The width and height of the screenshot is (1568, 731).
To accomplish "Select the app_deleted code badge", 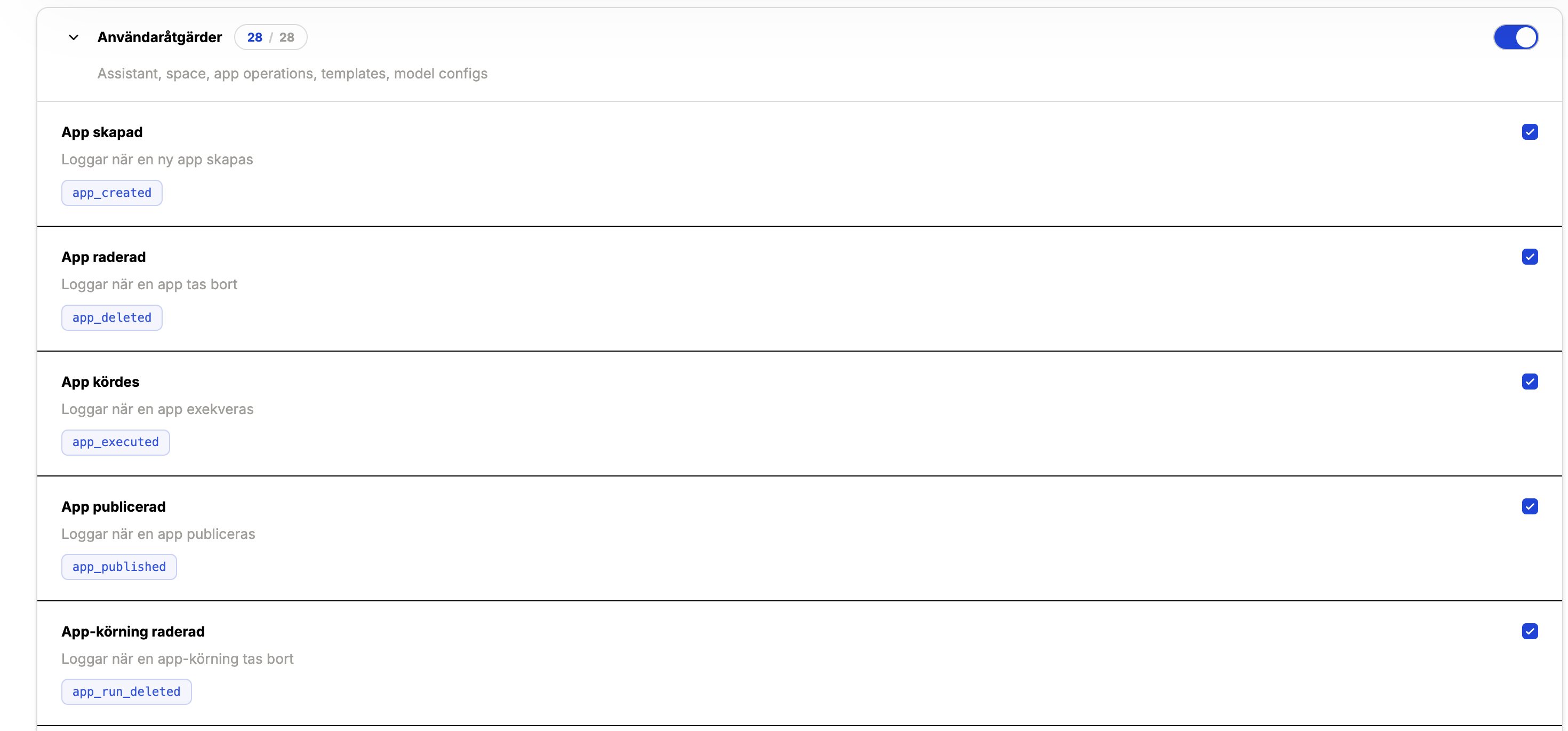I will [112, 318].
